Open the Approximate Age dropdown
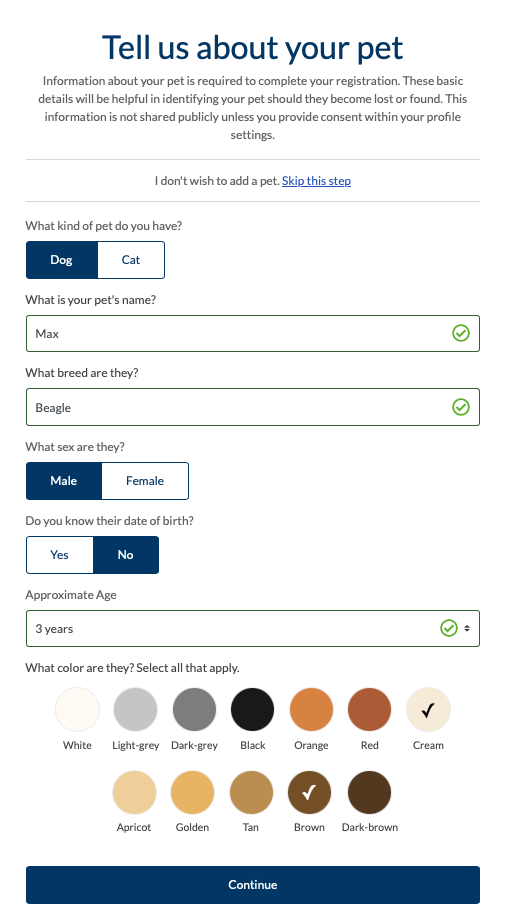 (253, 629)
